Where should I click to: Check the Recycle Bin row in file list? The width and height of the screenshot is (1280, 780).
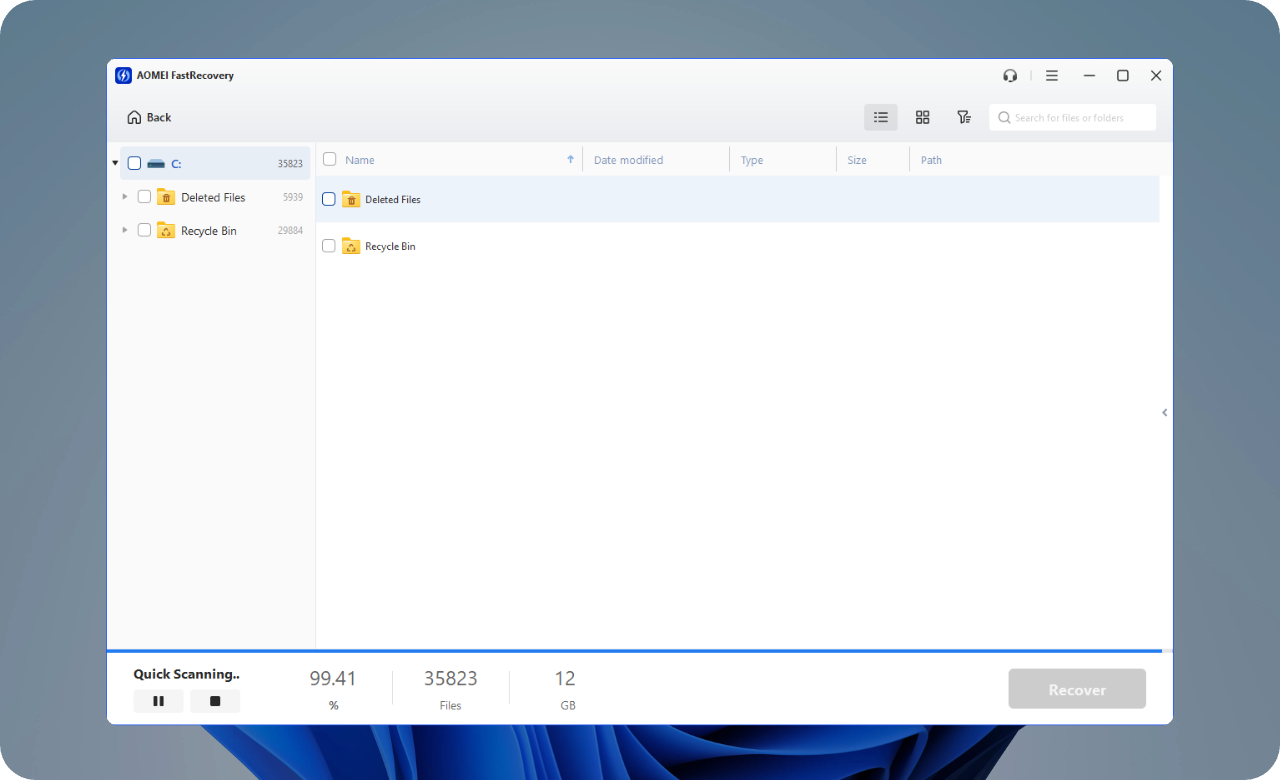329,246
